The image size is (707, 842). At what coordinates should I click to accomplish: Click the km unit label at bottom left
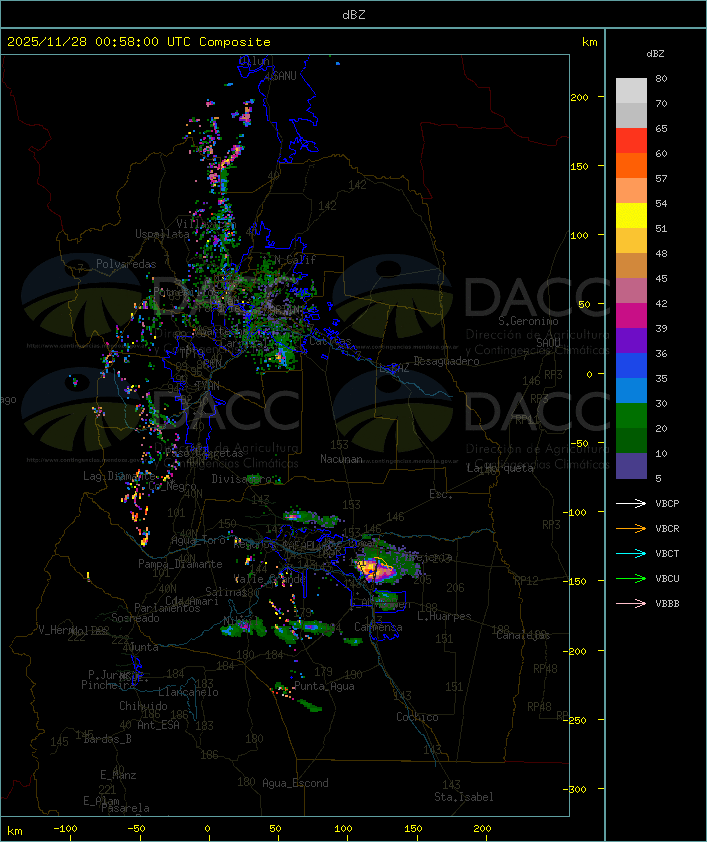[14, 831]
